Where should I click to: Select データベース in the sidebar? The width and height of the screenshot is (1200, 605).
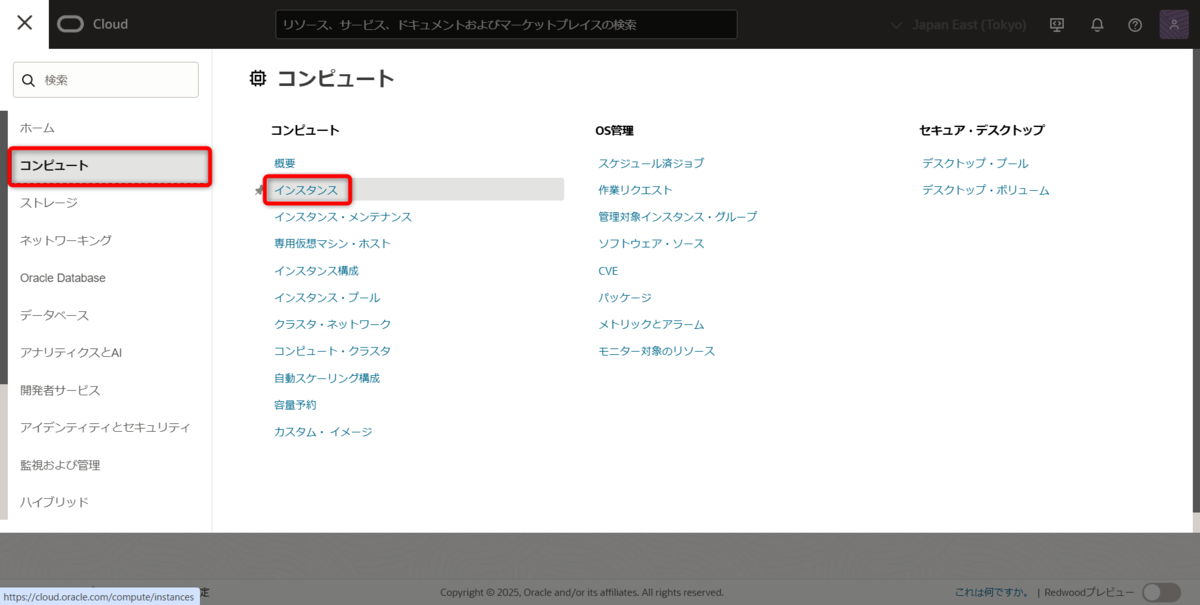point(54,315)
